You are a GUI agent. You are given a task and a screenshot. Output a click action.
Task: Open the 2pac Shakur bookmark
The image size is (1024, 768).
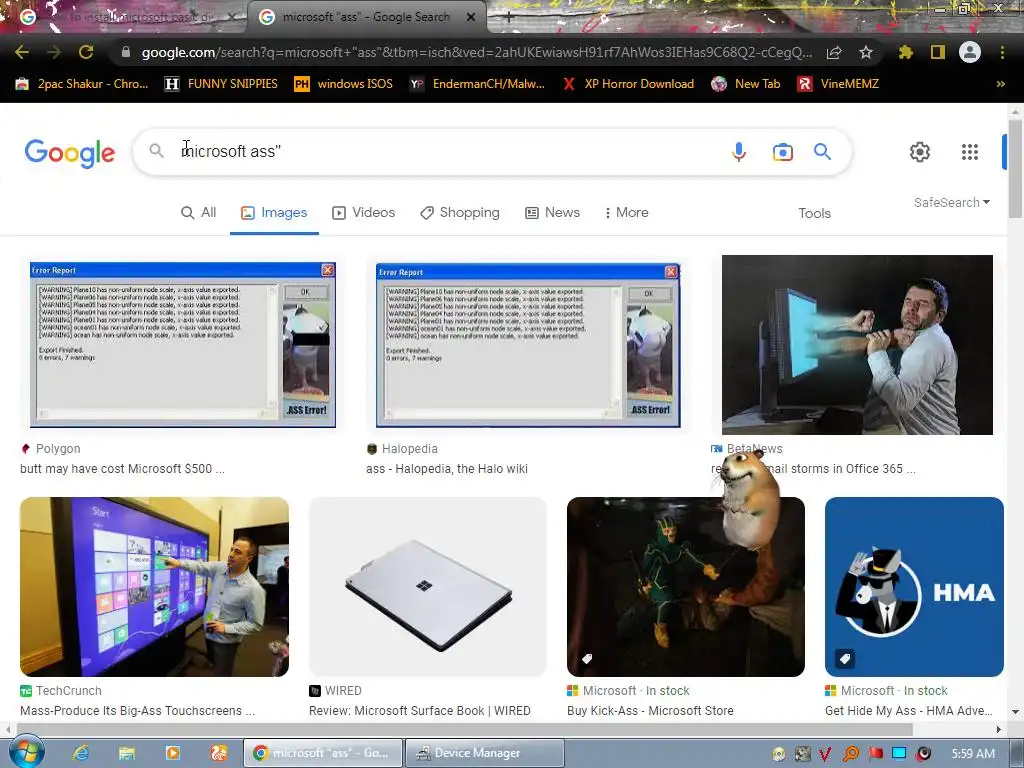click(82, 84)
